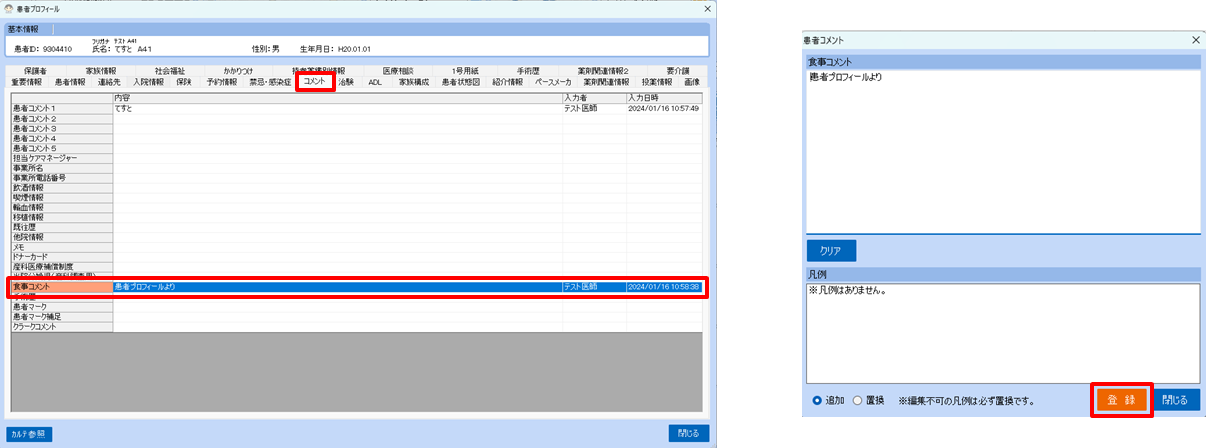The height and width of the screenshot is (448, 1206).
Task: Open the 家族構成 tab
Action: [414, 83]
